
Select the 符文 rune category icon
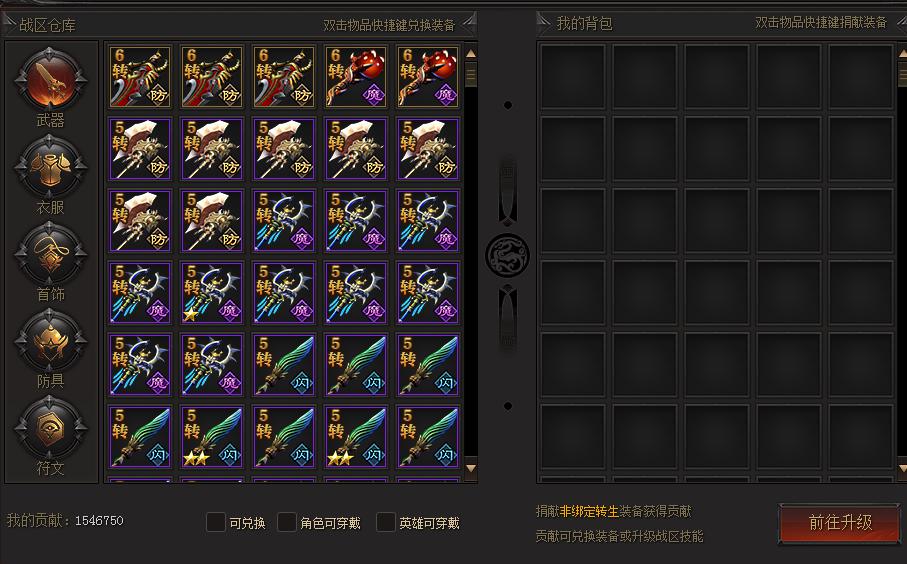click(50, 427)
